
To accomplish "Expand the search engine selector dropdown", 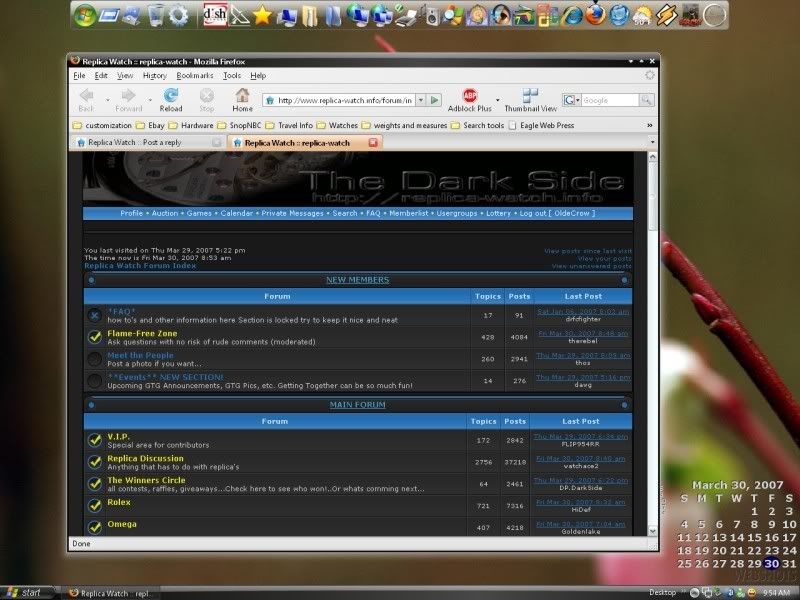I will [573, 100].
